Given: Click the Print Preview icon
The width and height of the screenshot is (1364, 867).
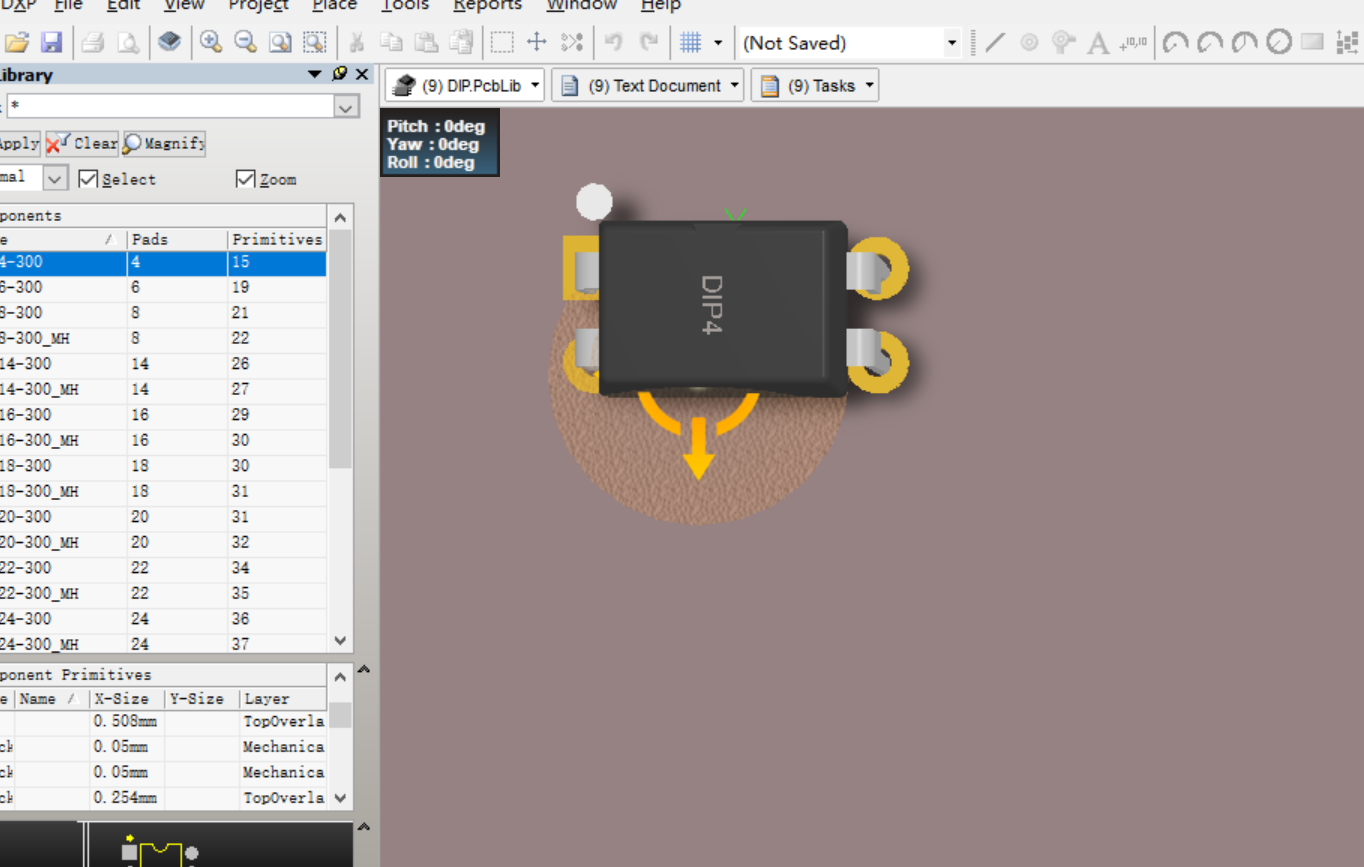Looking at the screenshot, I should pos(128,43).
